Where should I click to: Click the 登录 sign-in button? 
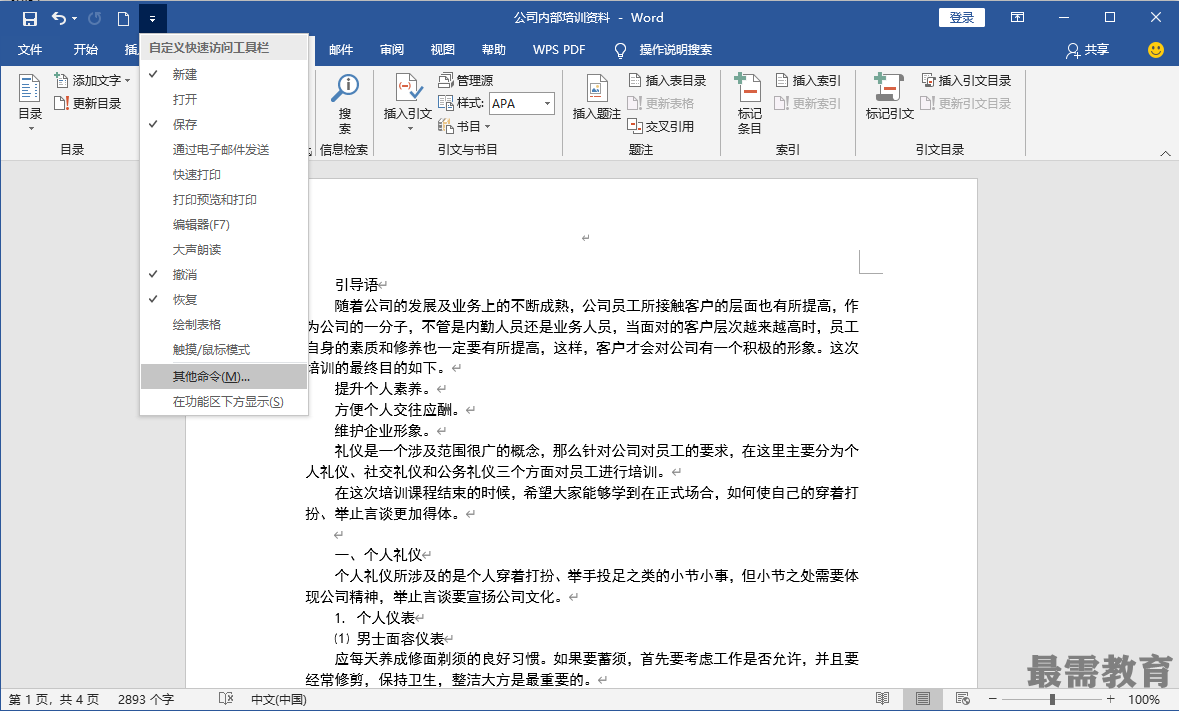[x=962, y=17]
